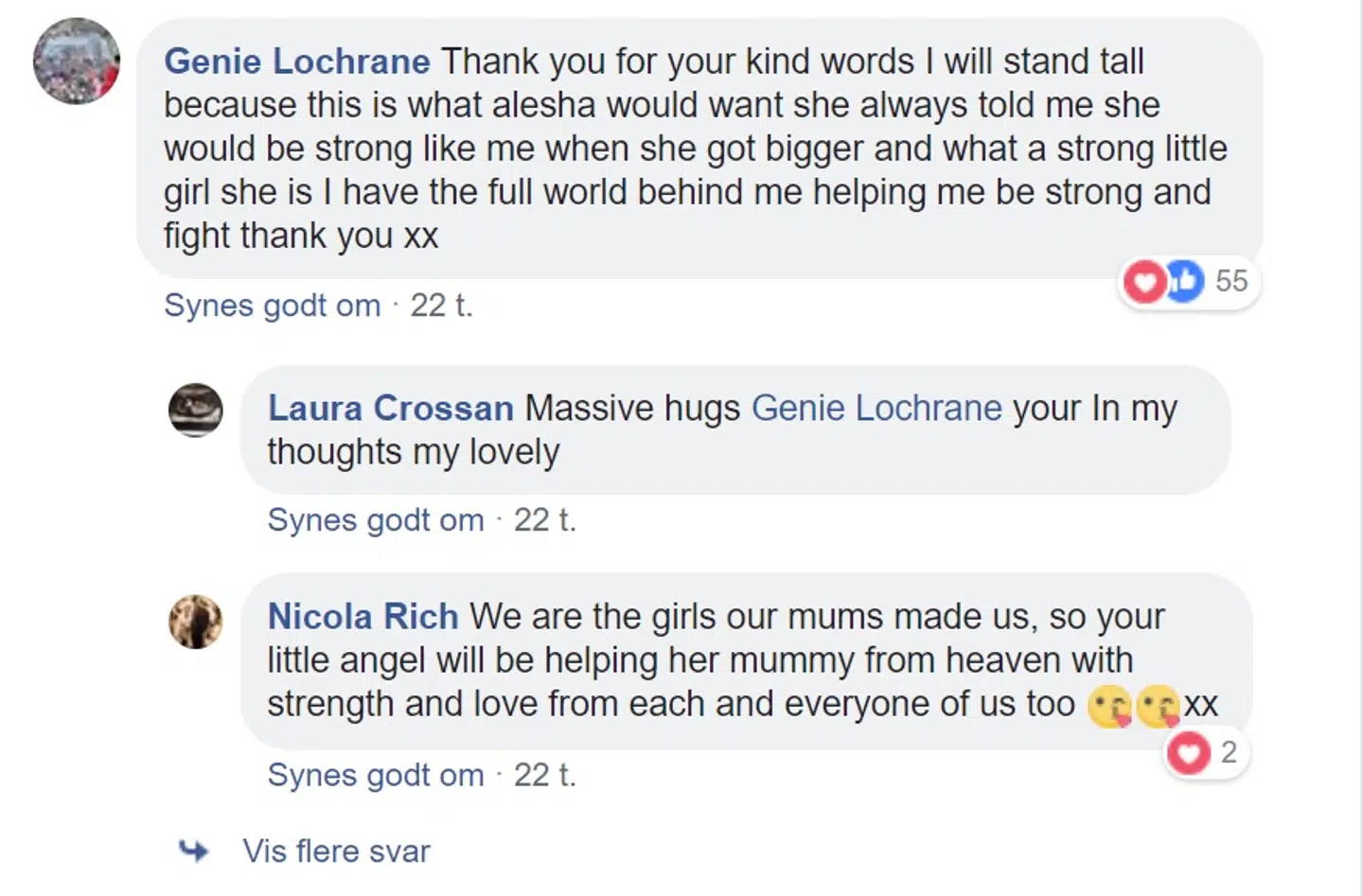The height and width of the screenshot is (896, 1363).
Task: Open Genie Lochrane's profile picture
Action: 77,61
